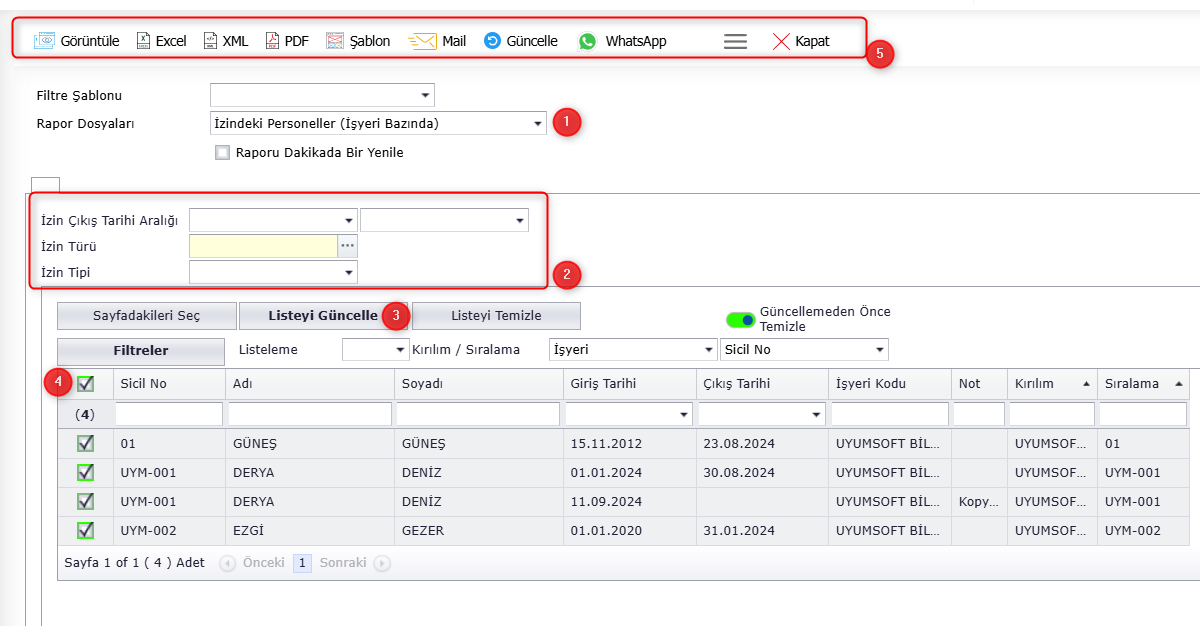The image size is (1200, 626).
Task: Select EZGİ name cell
Action: [310, 530]
